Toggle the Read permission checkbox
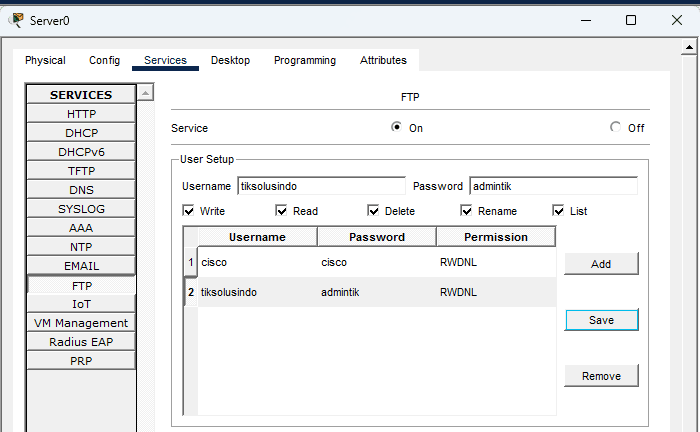This screenshot has width=700, height=432. coord(281,211)
